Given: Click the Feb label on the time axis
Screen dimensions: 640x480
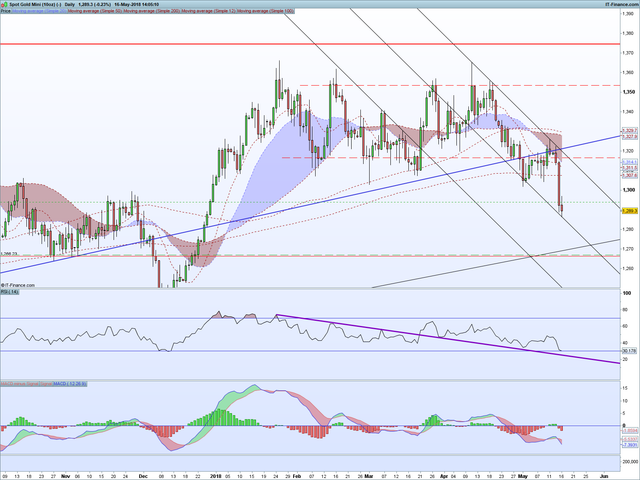Looking at the screenshot, I should [297, 476].
